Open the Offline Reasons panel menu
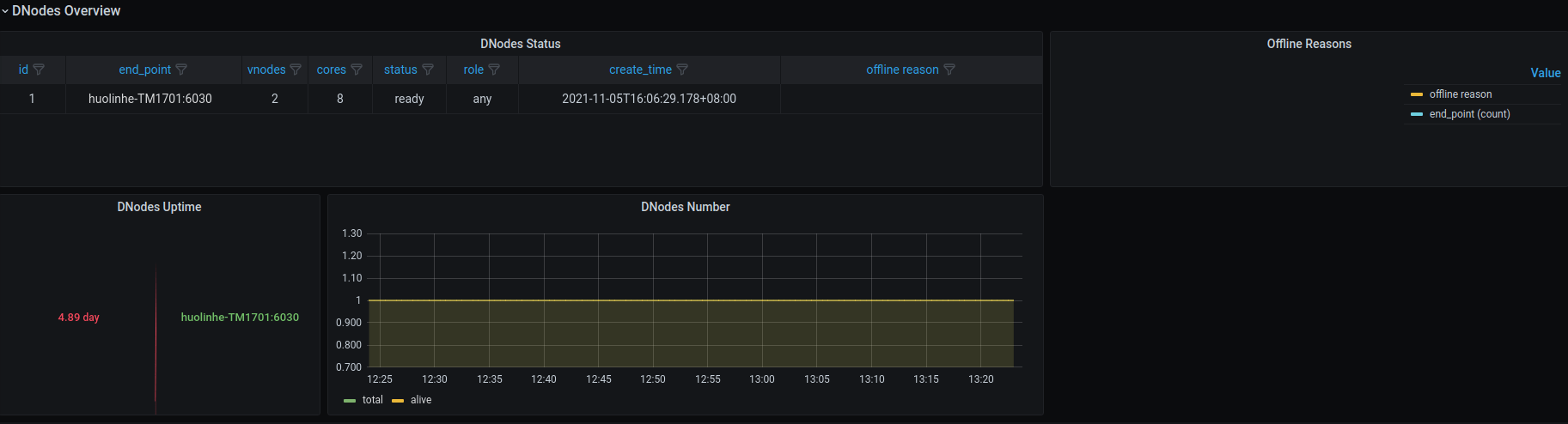Image resolution: width=1568 pixels, height=424 pixels. (x=1309, y=44)
